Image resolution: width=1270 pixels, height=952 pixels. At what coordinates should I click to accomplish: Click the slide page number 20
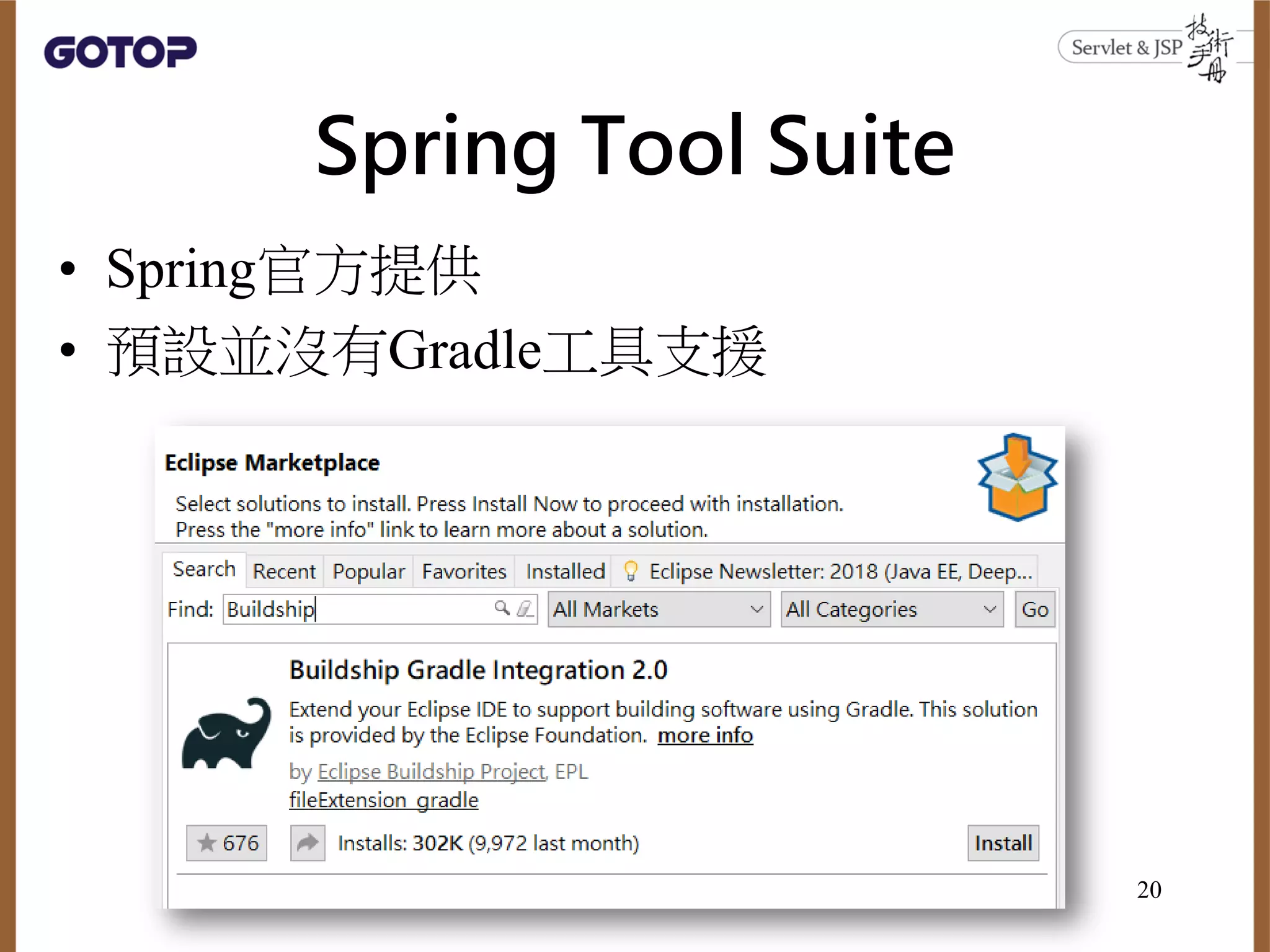click(x=1149, y=889)
